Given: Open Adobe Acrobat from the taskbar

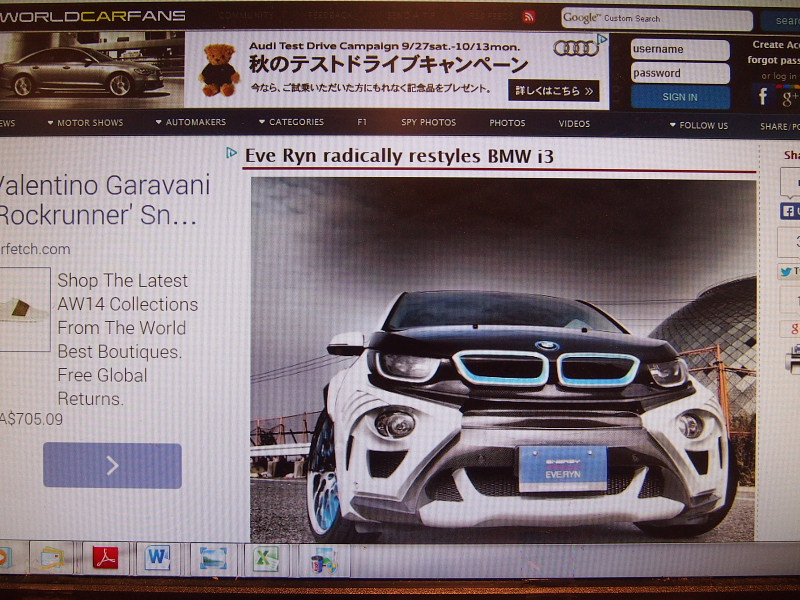Looking at the screenshot, I should tap(106, 558).
